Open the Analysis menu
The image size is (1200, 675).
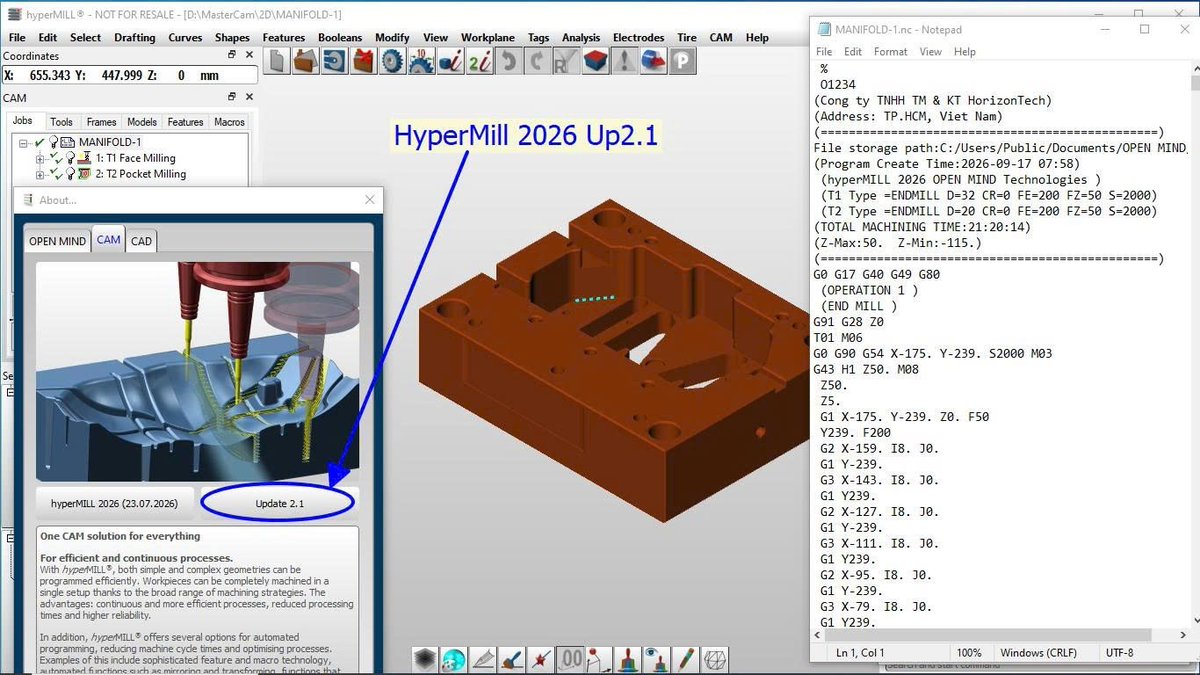click(581, 37)
